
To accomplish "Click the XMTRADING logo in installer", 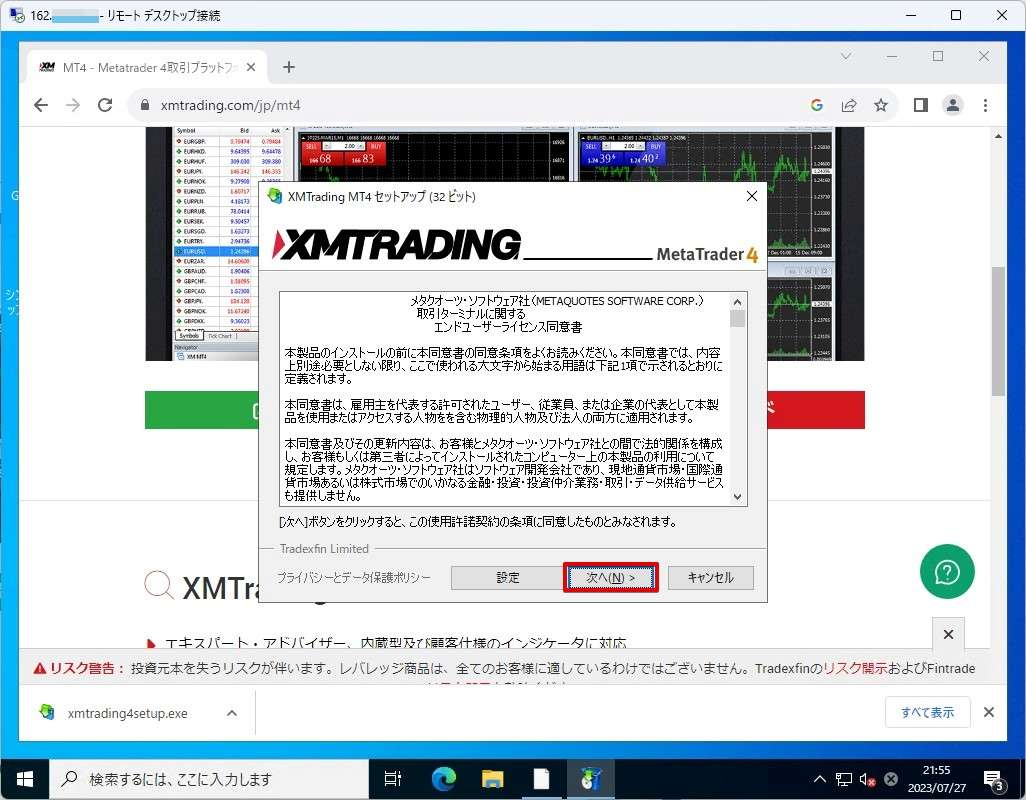I will click(397, 245).
